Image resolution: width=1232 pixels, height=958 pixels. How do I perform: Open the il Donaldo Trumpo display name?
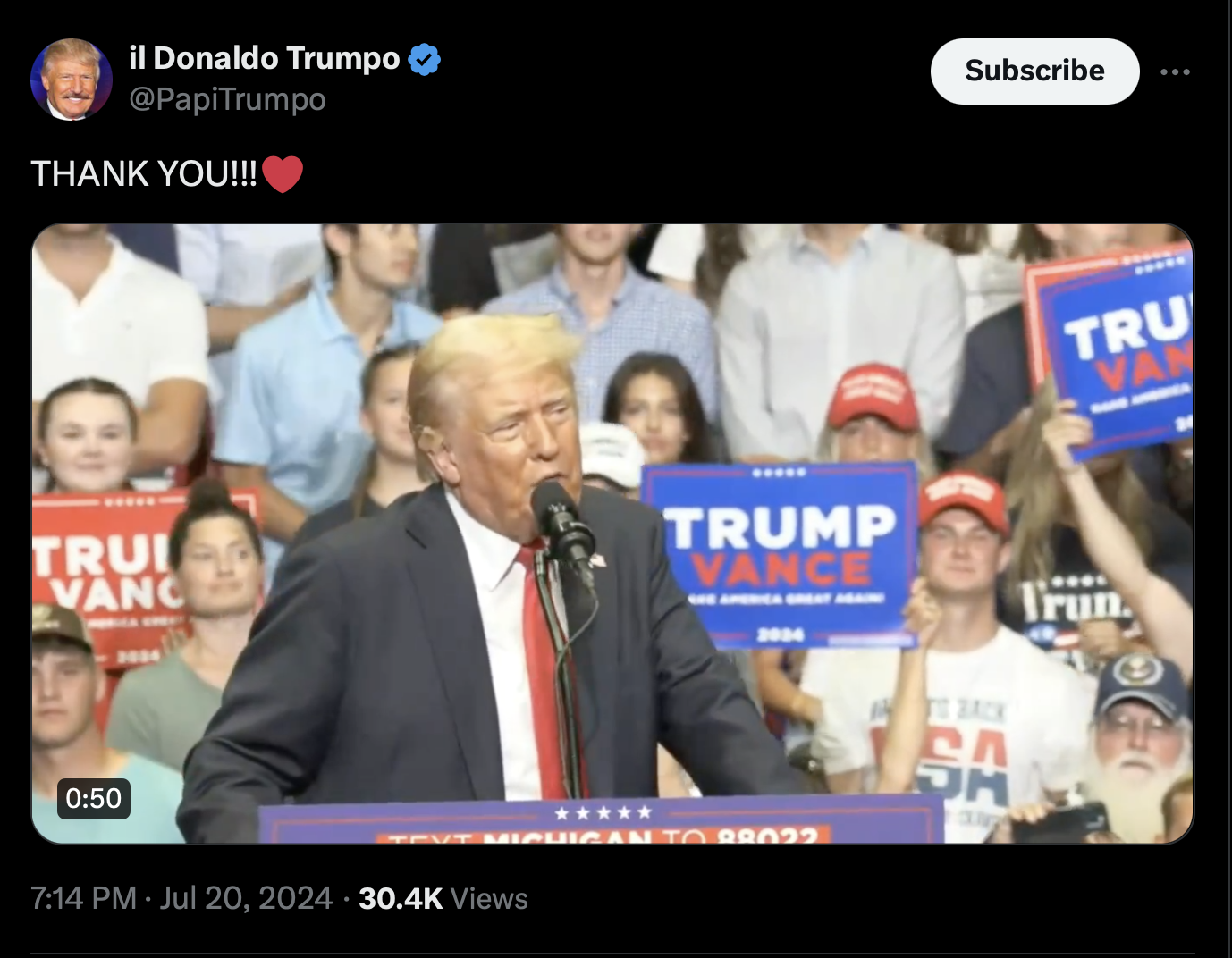pos(265,58)
